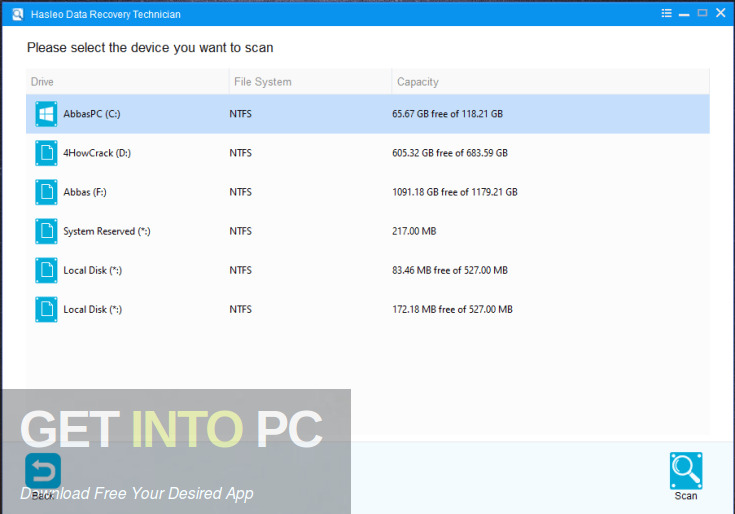Click the Windows icon for AbbasPC (C:)

(x=46, y=114)
